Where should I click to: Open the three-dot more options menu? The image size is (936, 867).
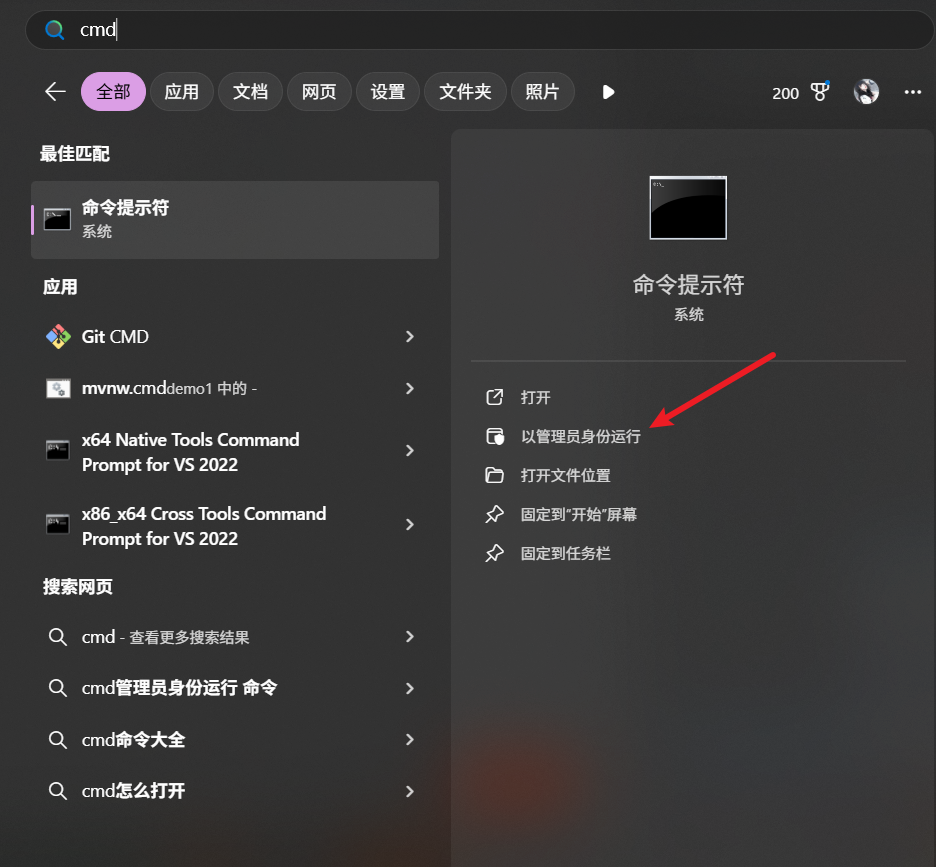point(913,92)
